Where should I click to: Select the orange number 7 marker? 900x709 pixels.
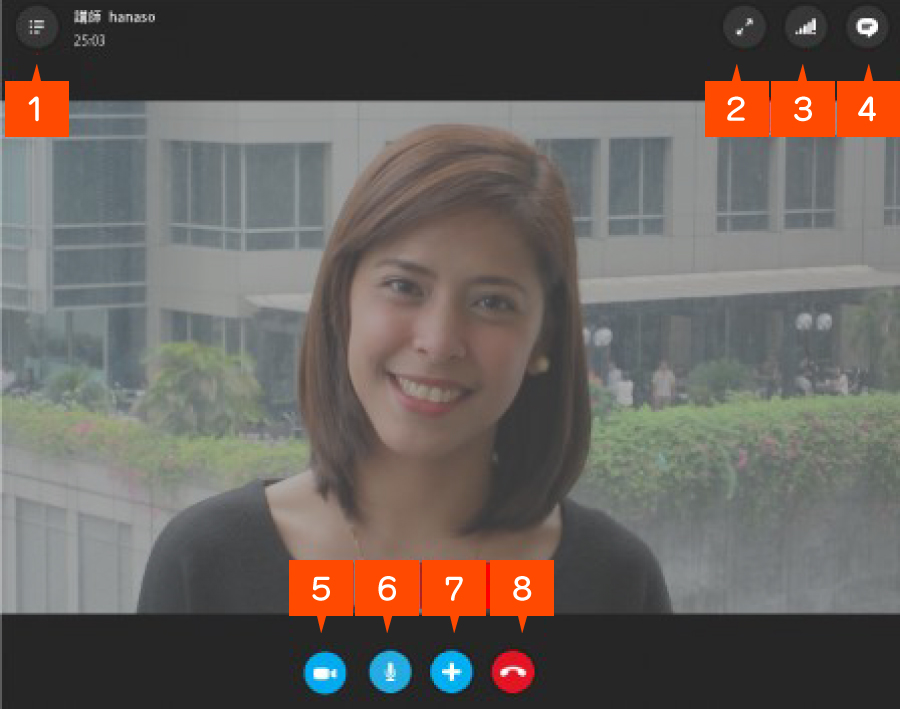pos(454,588)
